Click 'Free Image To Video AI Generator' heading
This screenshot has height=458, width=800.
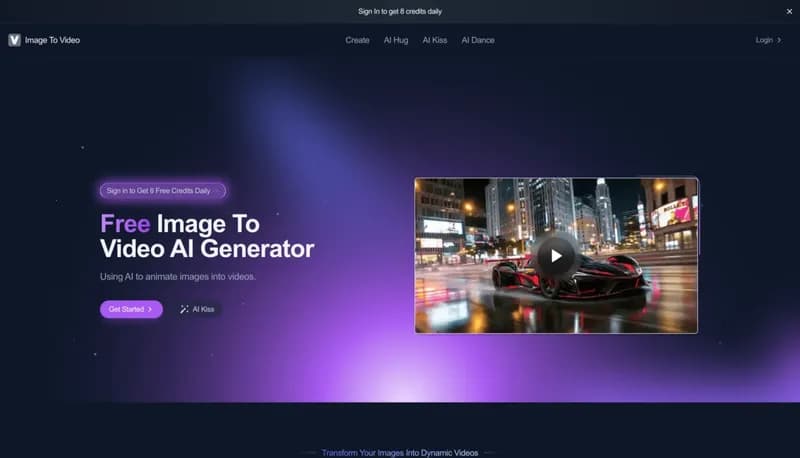207,236
